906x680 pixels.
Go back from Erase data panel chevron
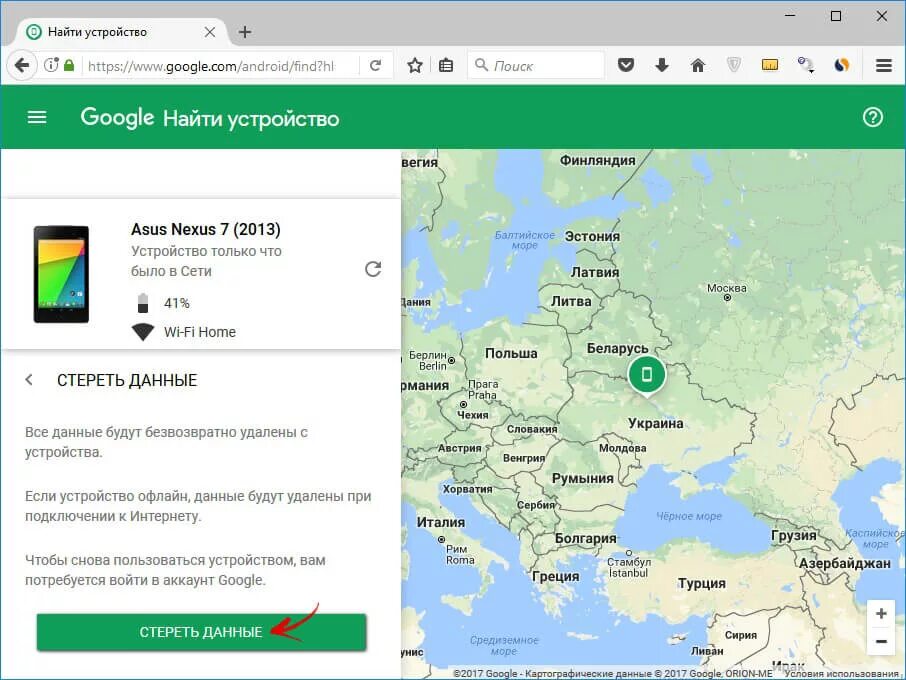tap(29, 380)
